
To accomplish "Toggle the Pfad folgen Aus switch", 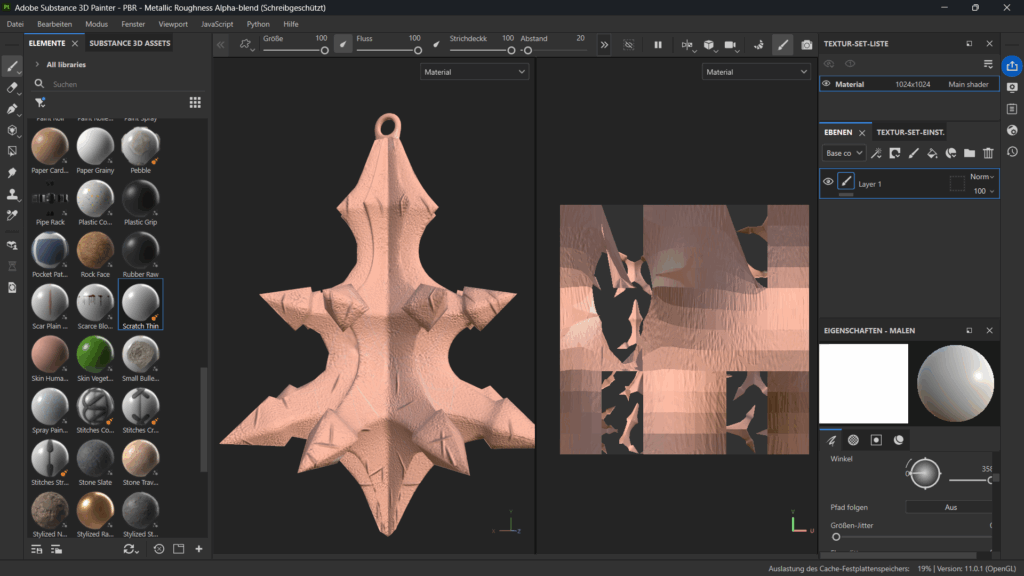I will [x=950, y=507].
